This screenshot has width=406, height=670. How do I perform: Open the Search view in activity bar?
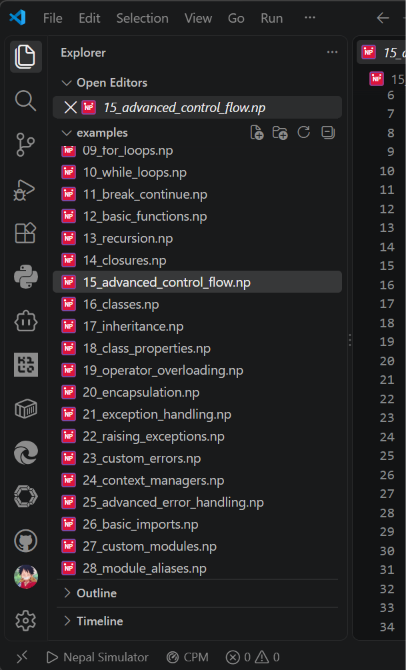pos(26,101)
